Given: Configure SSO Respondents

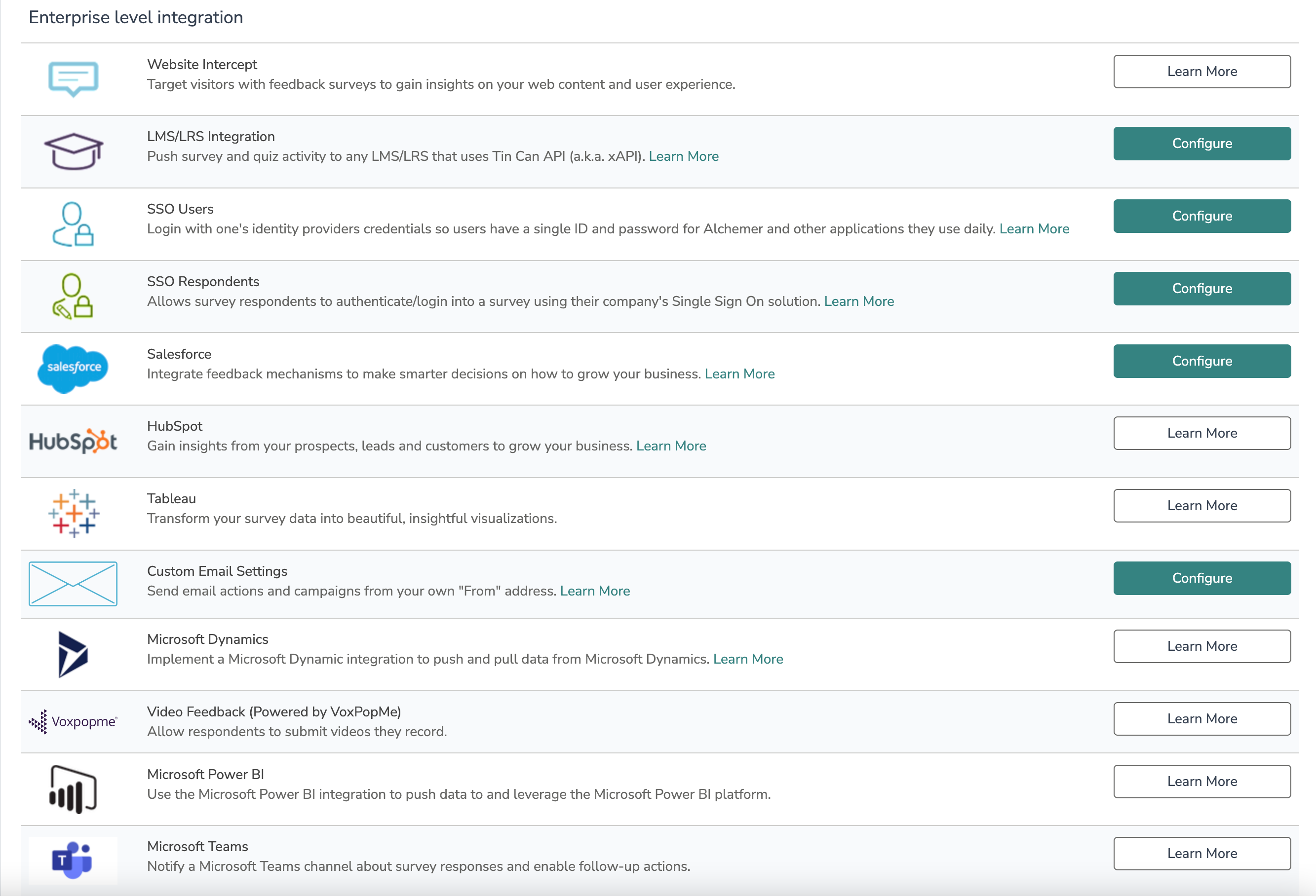Looking at the screenshot, I should pos(1201,289).
